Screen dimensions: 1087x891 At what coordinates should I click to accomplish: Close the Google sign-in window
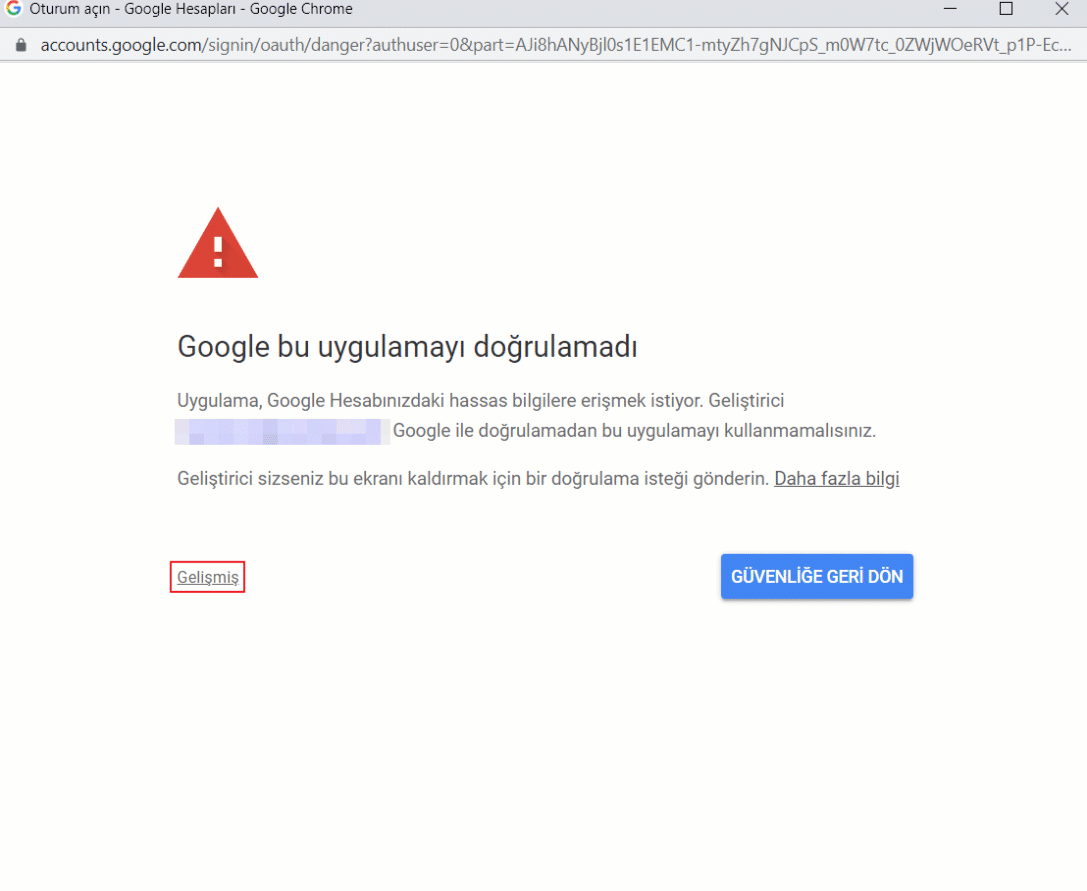pos(1061,9)
